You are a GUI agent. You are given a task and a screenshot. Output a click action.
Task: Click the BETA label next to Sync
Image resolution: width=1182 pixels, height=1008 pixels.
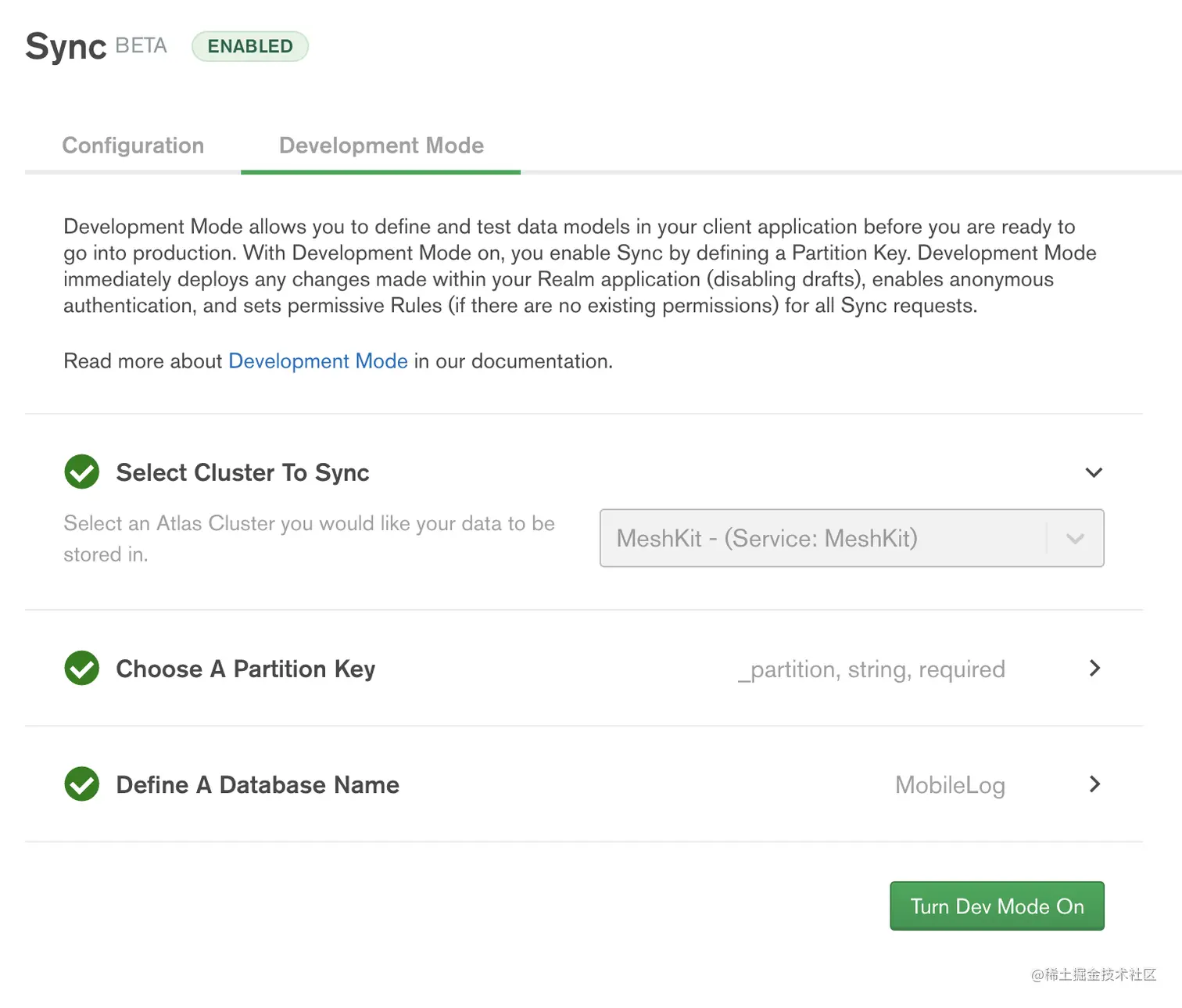[141, 45]
